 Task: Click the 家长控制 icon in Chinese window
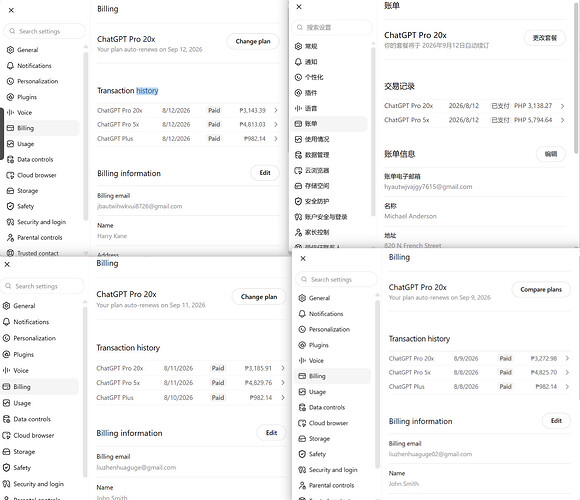[x=298, y=232]
